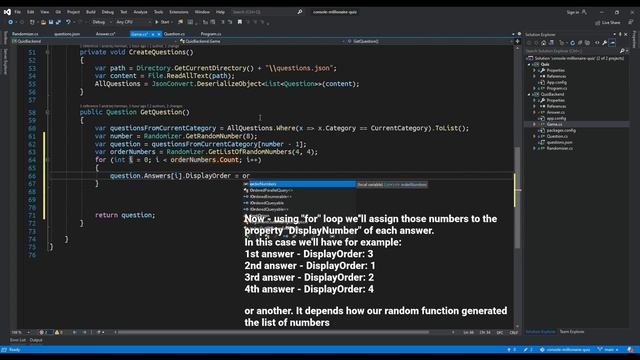Pin the Solution Explorer panel

620,34
